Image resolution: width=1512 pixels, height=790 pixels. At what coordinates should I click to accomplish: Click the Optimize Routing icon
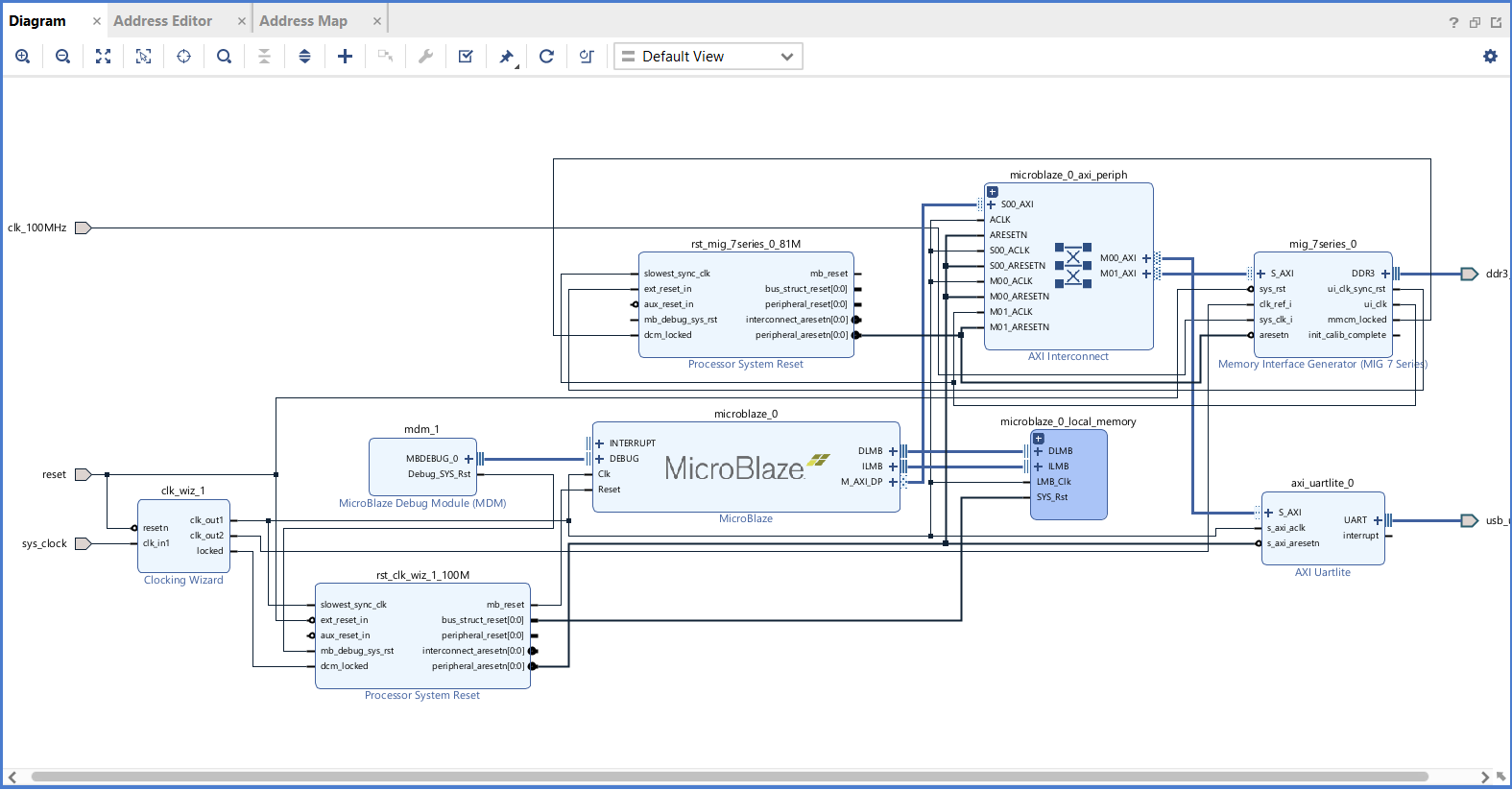[587, 57]
